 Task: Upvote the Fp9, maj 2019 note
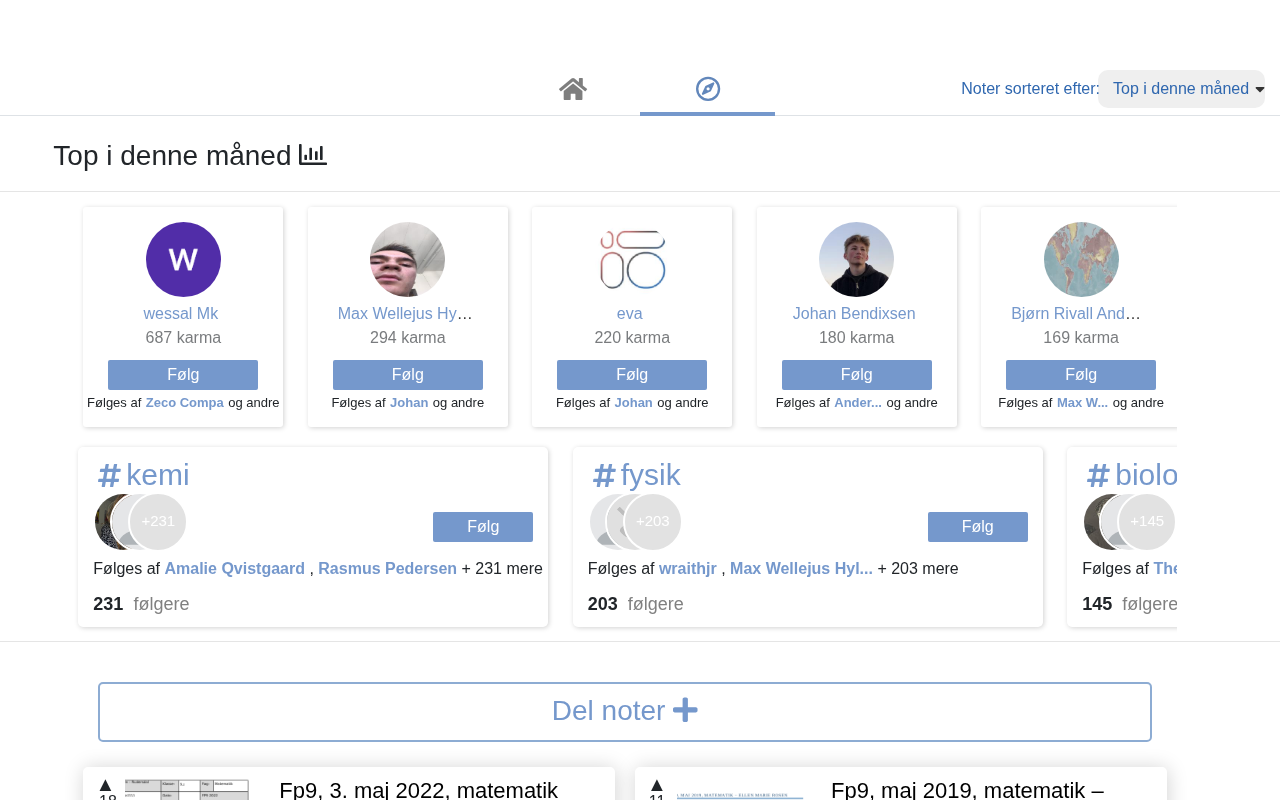coord(657,785)
